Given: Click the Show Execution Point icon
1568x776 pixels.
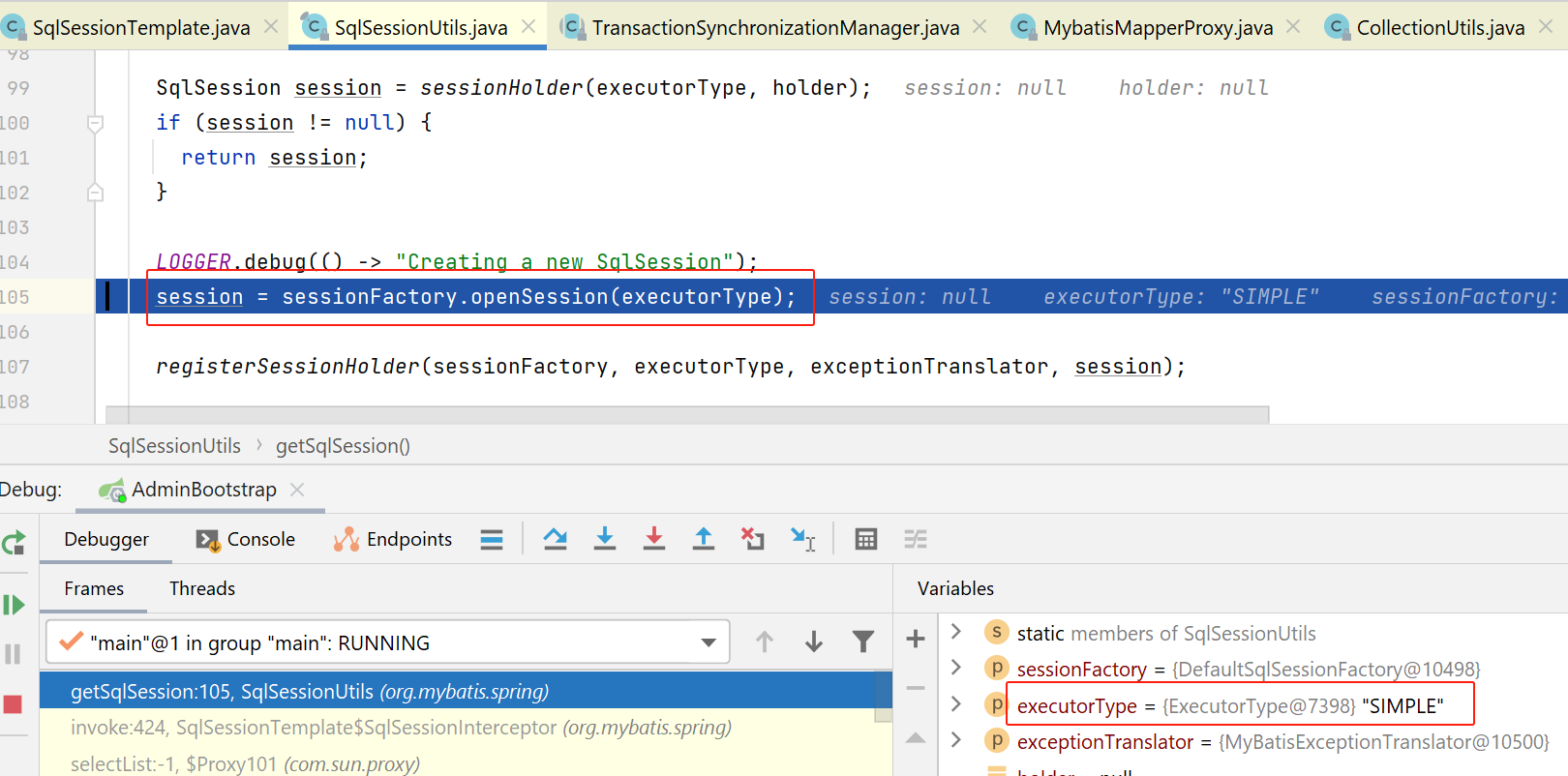Looking at the screenshot, I should (x=492, y=539).
